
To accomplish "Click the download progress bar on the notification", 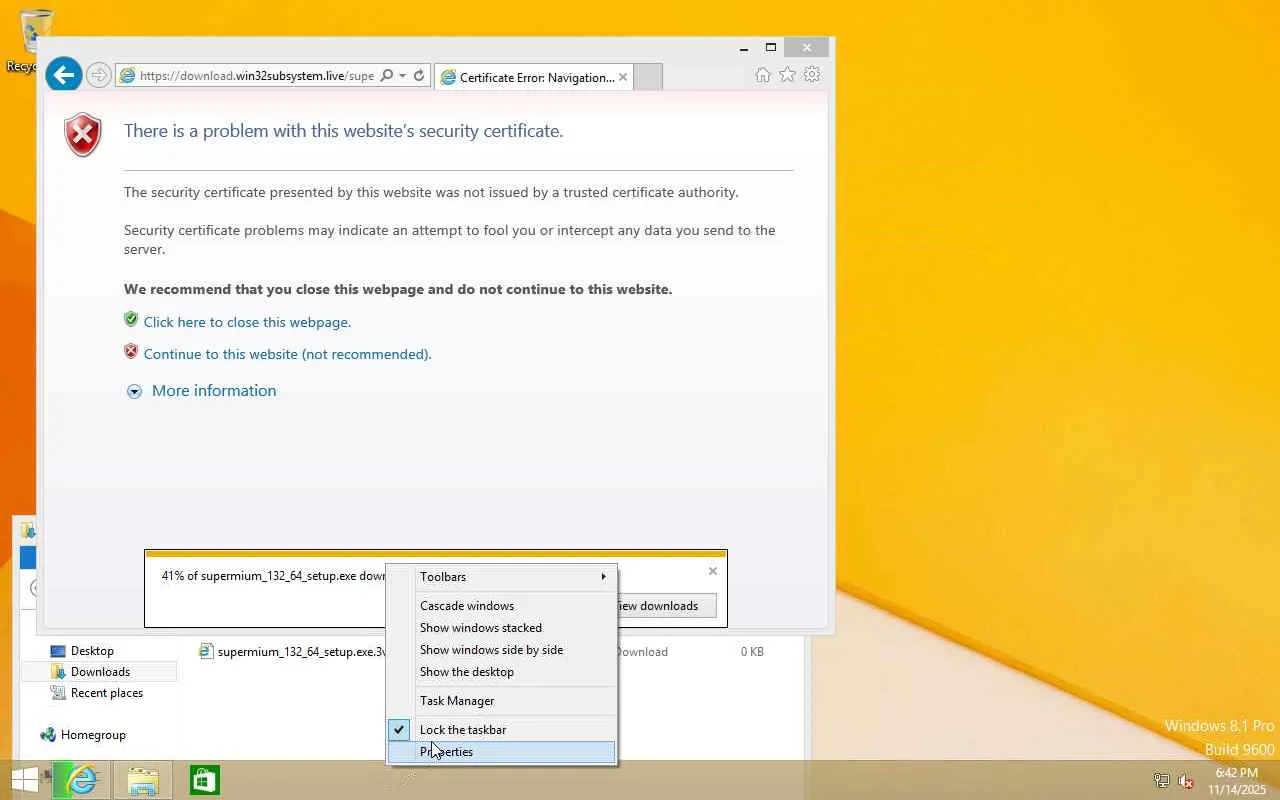I will (436, 554).
